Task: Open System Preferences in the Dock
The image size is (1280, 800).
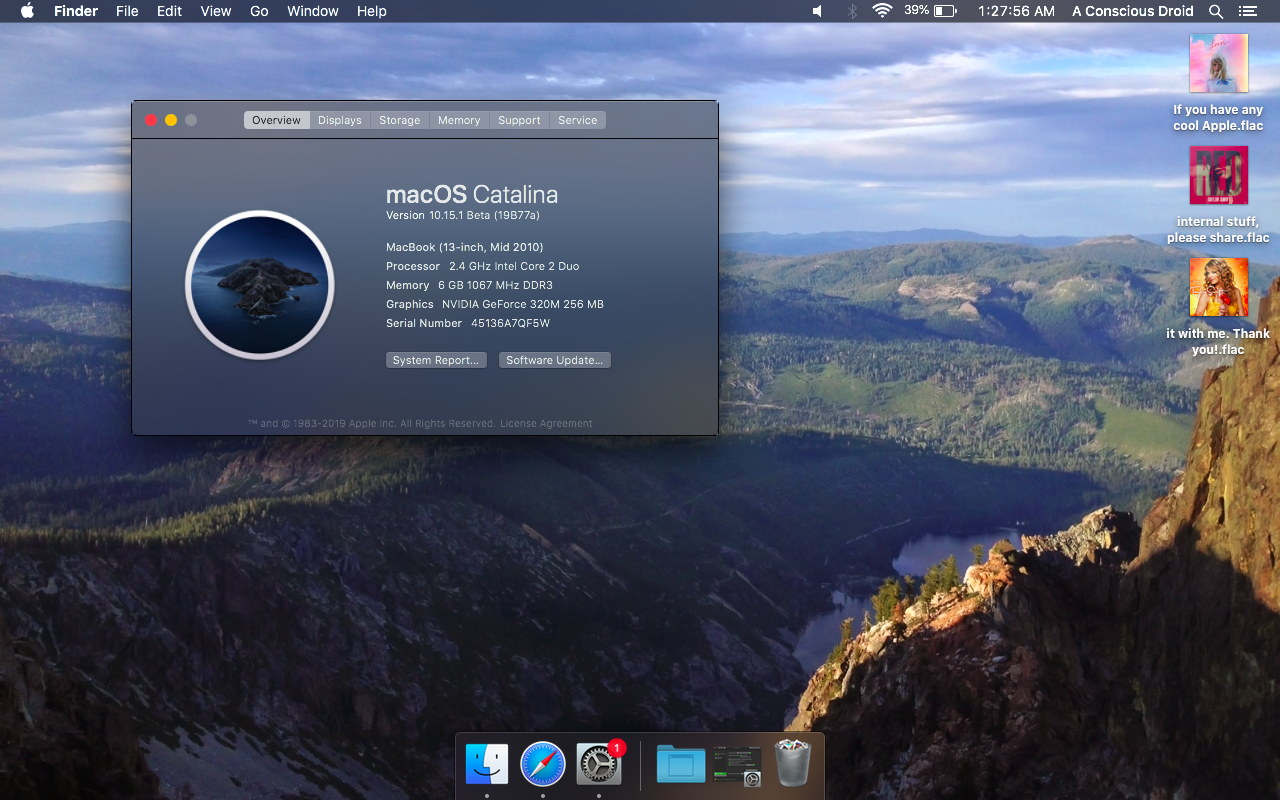Action: pos(599,765)
